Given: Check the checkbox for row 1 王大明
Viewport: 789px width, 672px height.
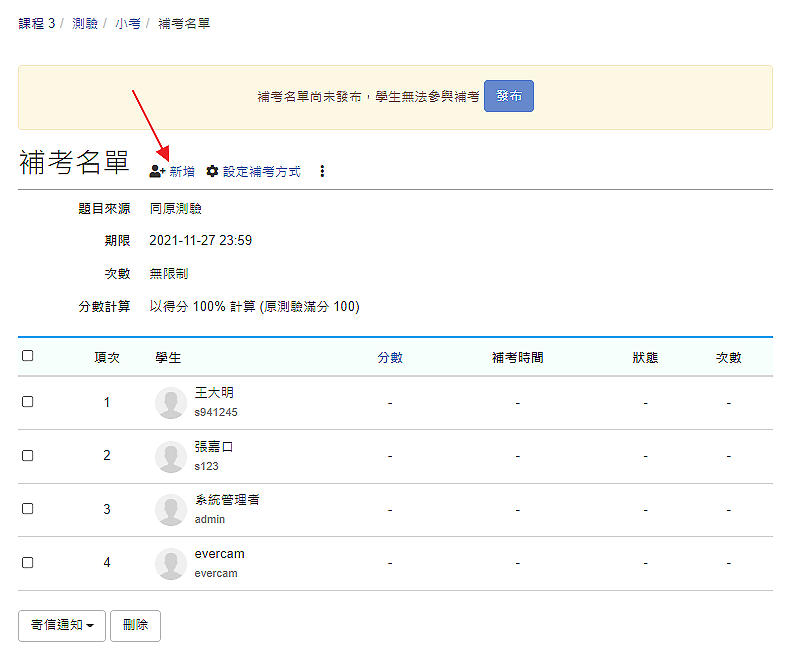Looking at the screenshot, I should point(28,402).
